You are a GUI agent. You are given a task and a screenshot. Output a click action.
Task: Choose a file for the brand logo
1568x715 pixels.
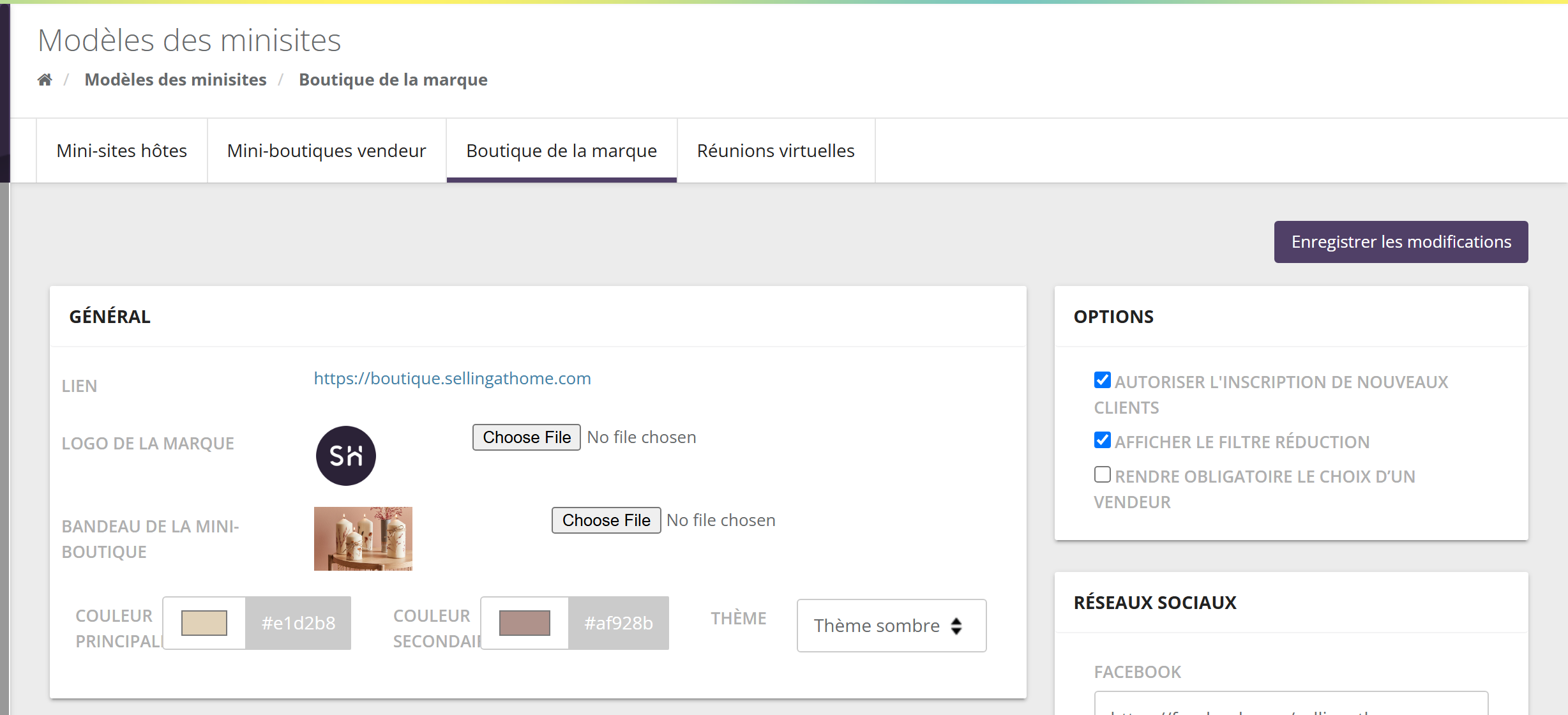tap(527, 437)
